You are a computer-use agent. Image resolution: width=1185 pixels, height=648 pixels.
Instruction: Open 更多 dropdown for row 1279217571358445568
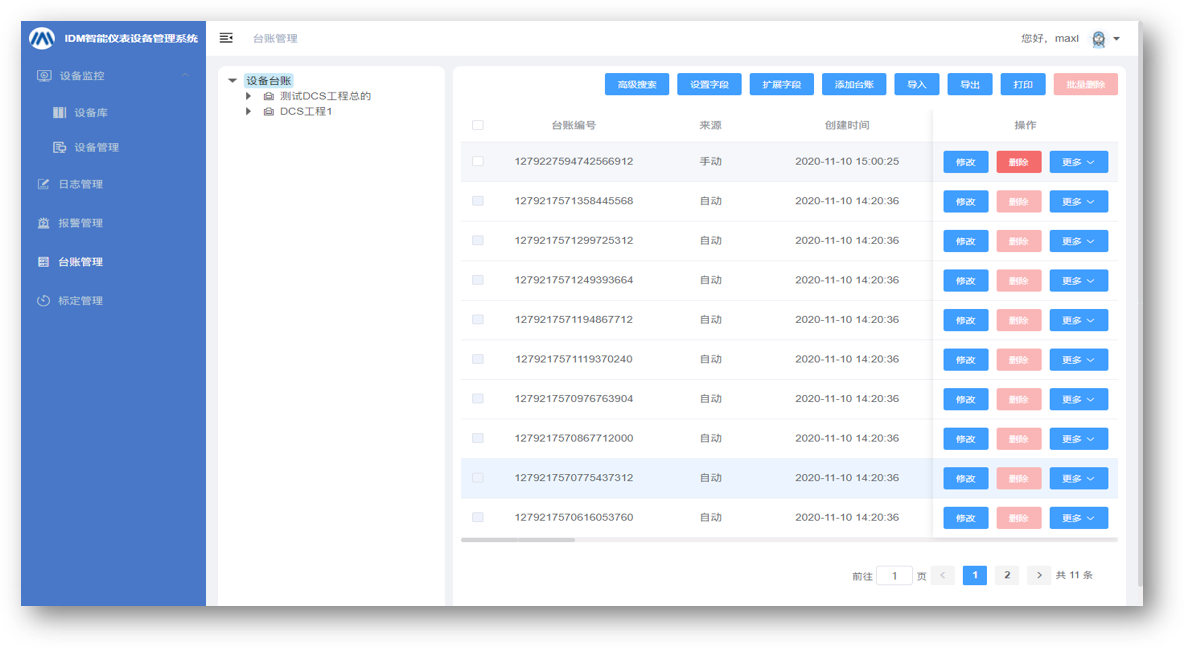click(x=1078, y=202)
